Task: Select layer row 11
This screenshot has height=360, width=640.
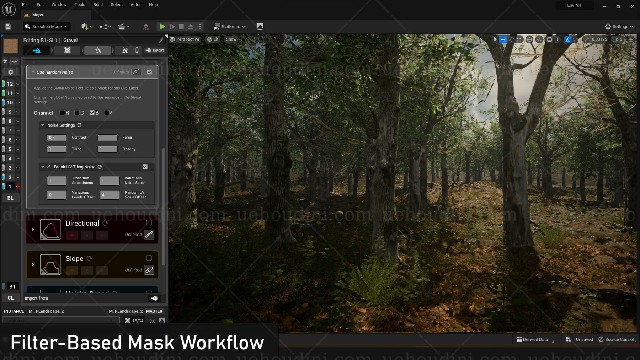Action: coord(10,93)
